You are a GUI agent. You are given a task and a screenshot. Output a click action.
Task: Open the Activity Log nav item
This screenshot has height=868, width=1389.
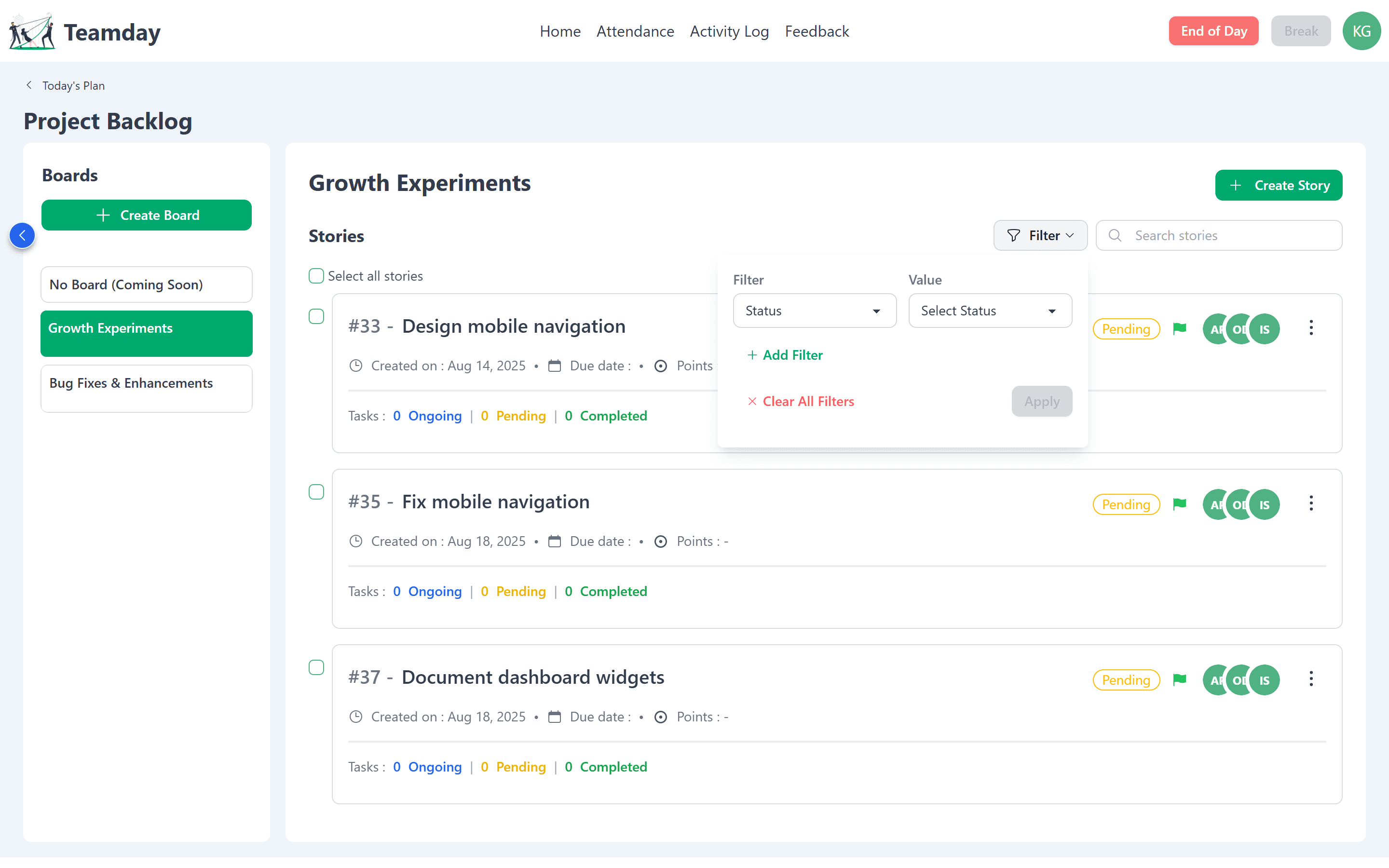[729, 31]
